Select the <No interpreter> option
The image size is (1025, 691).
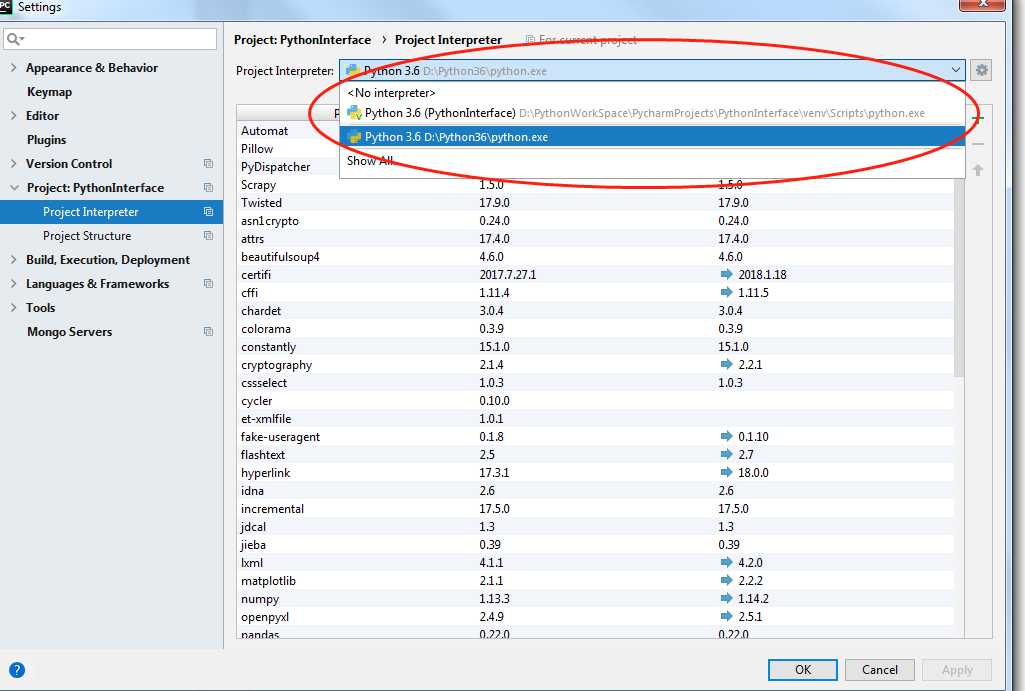[x=652, y=93]
